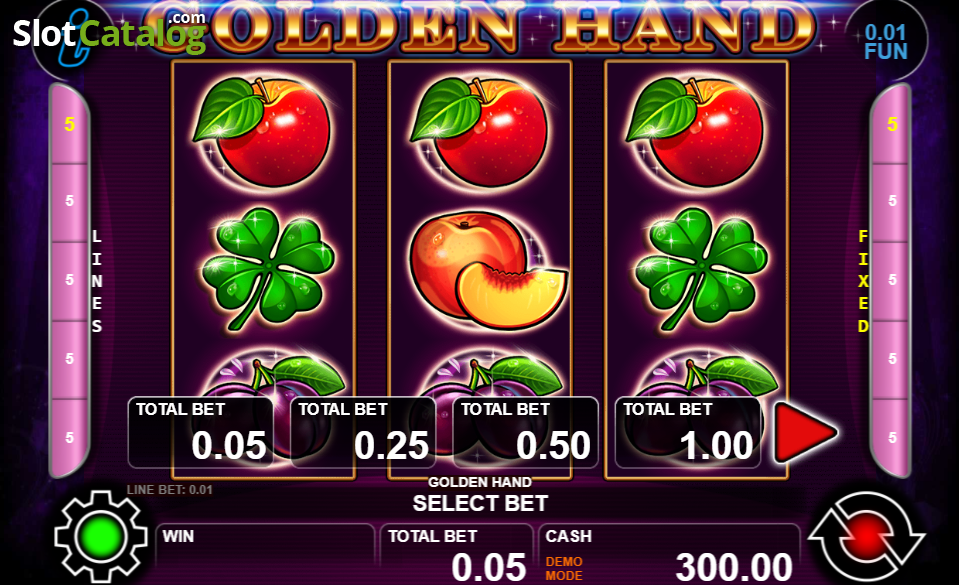The width and height of the screenshot is (959, 585).
Task: Open the info button behind the SlotCatalog logo
Action: tap(72, 38)
